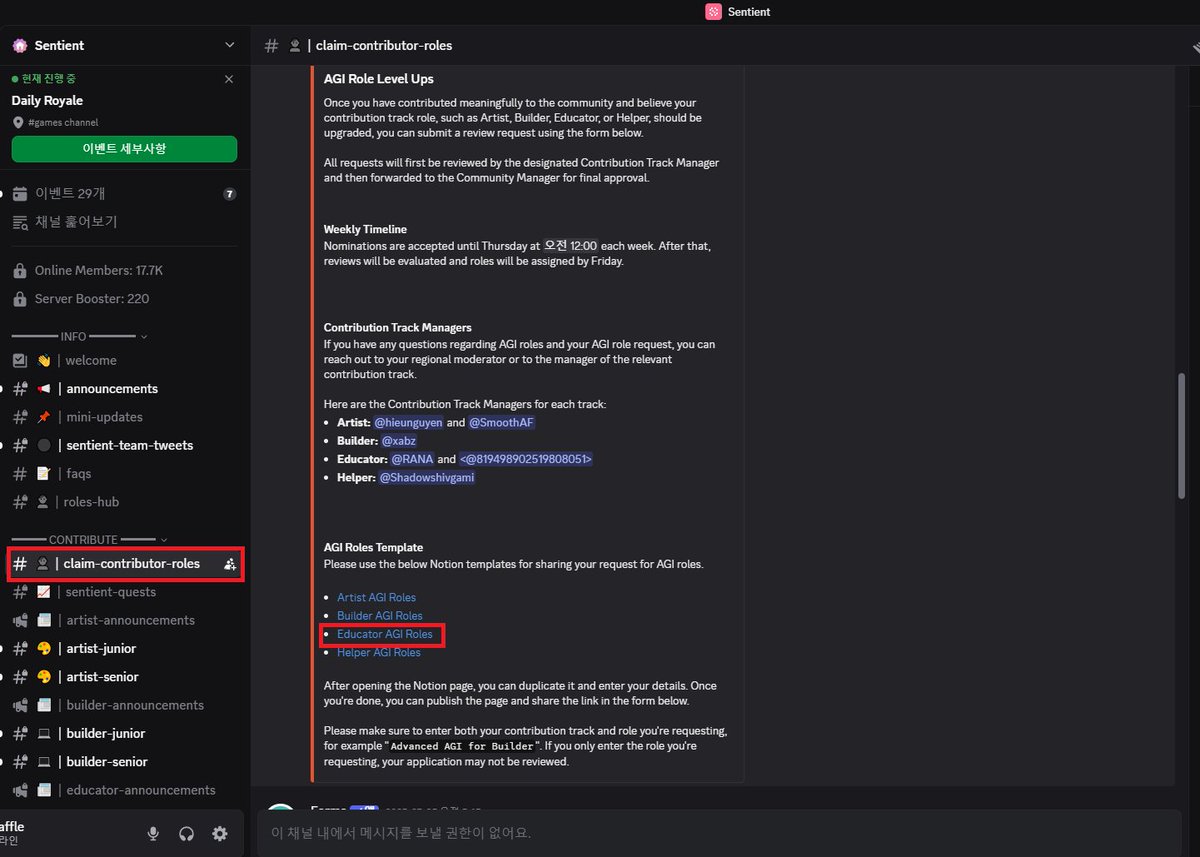Mute the microphone in the user panel

pyautogui.click(x=153, y=833)
